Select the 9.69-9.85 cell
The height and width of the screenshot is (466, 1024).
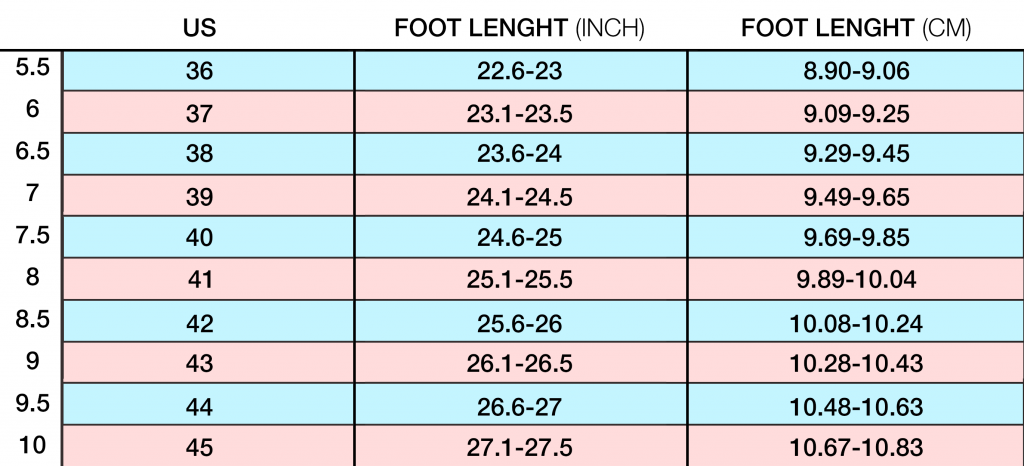pyautogui.click(x=855, y=239)
